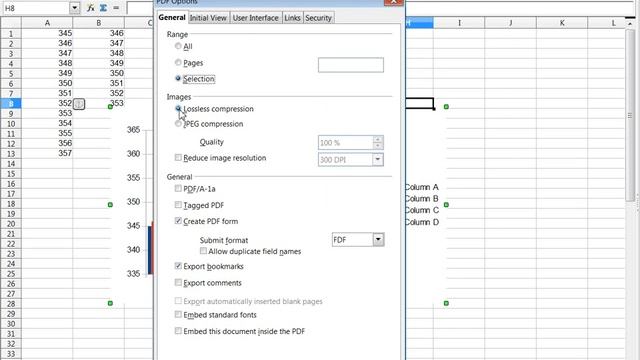Image resolution: width=640 pixels, height=360 pixels.
Task: Select row 28 header
Action: click(x=11, y=304)
